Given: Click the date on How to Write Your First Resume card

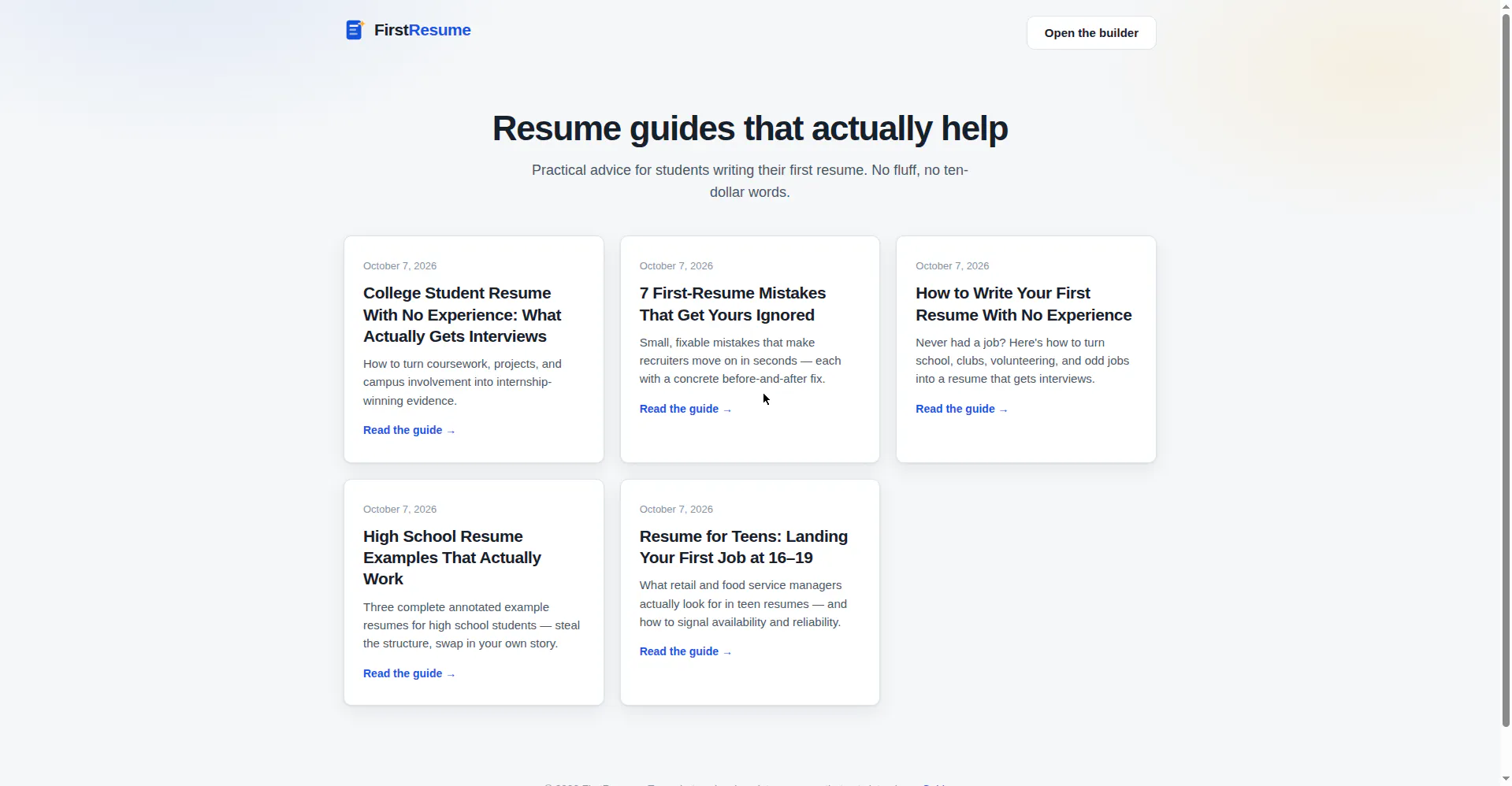Looking at the screenshot, I should pyautogui.click(x=952, y=266).
